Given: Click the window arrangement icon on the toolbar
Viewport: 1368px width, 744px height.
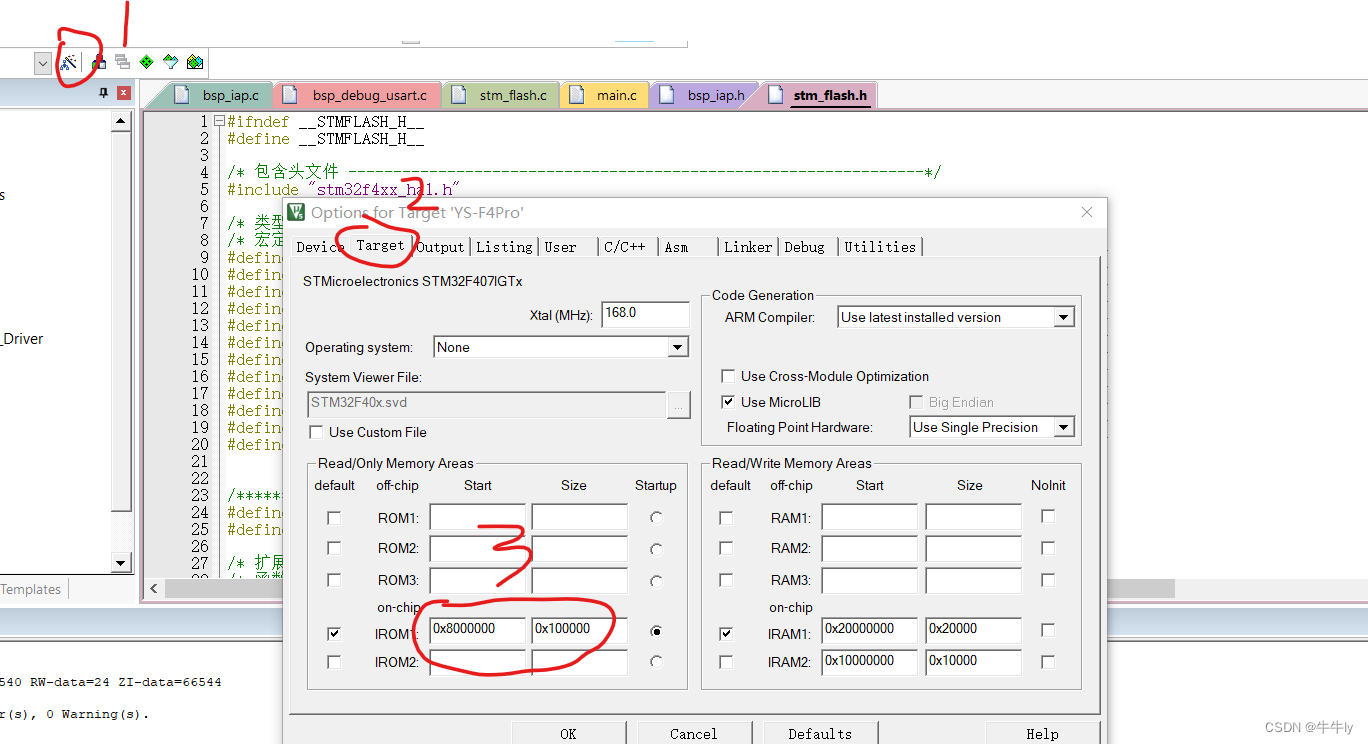Looking at the screenshot, I should 122,62.
